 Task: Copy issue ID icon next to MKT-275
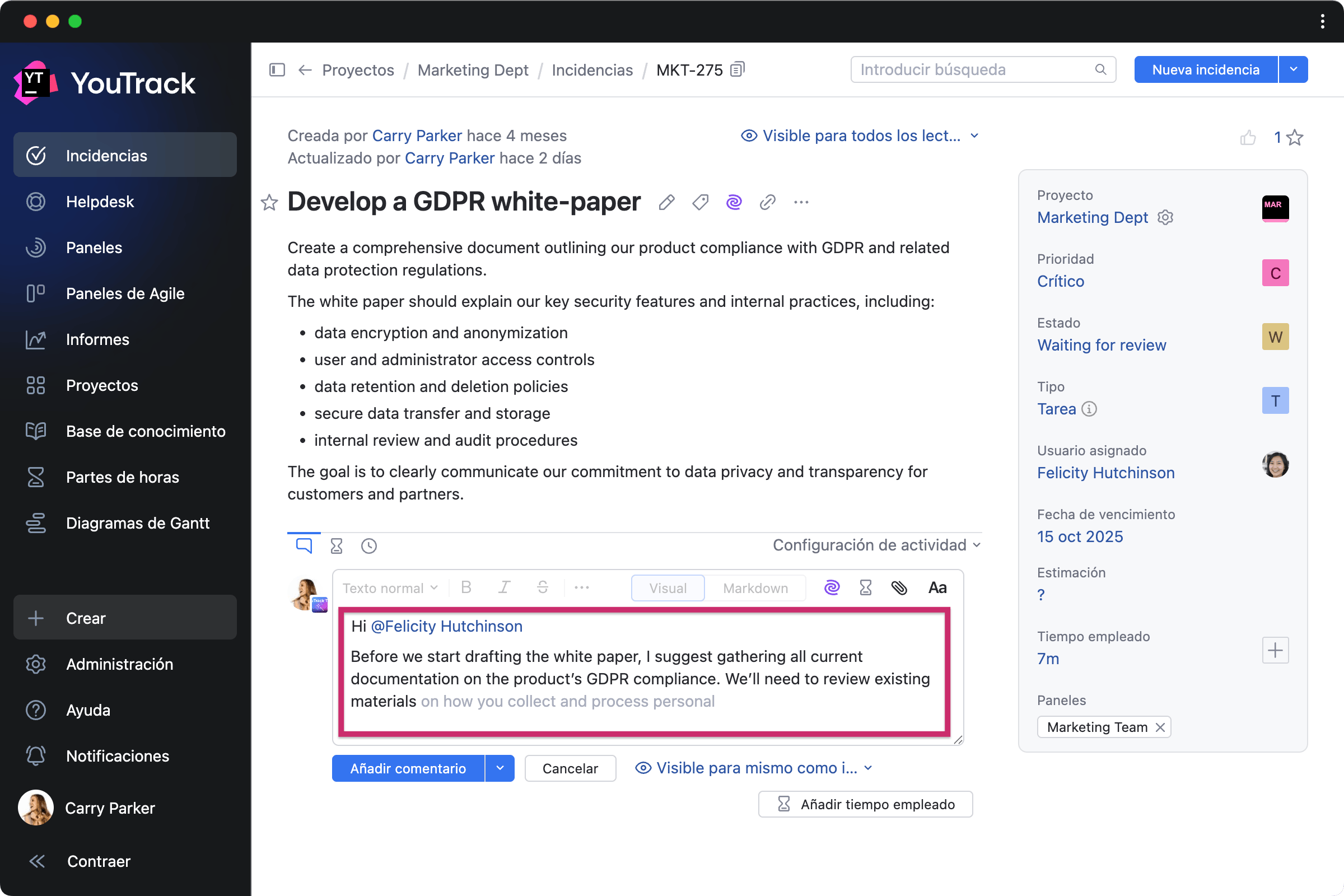coord(738,69)
